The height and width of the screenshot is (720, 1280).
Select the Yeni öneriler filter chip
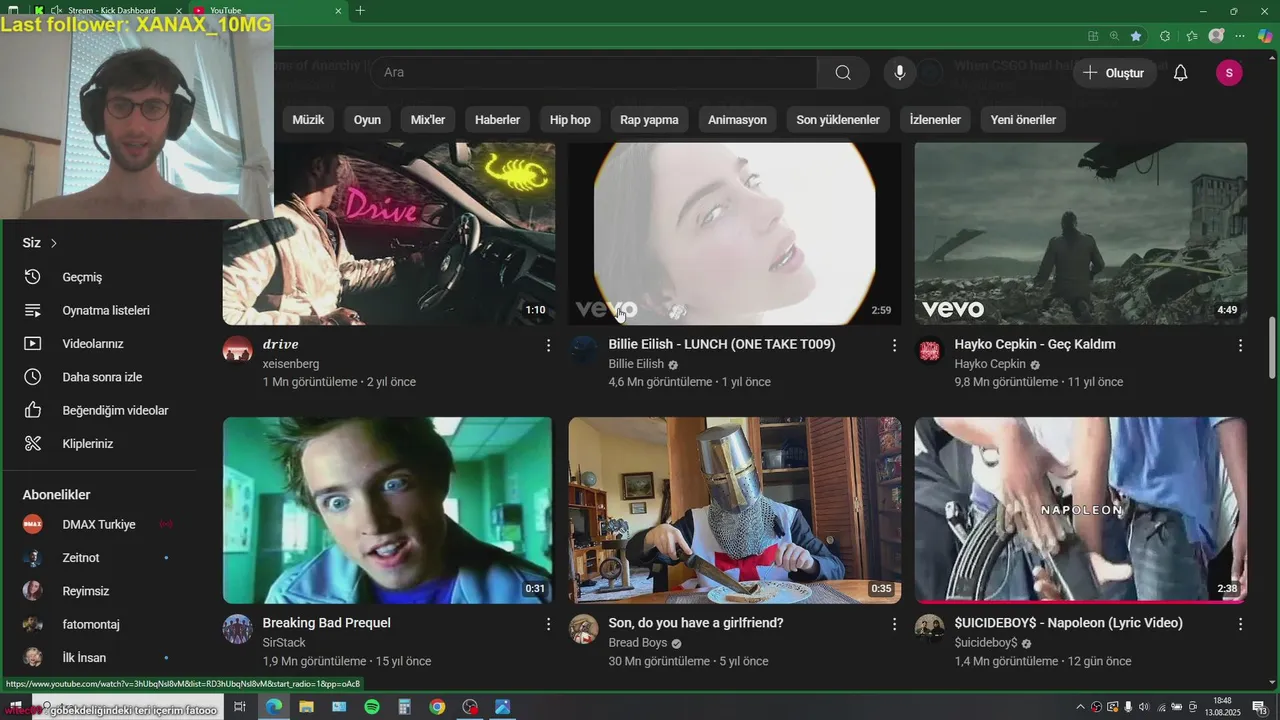point(1023,120)
